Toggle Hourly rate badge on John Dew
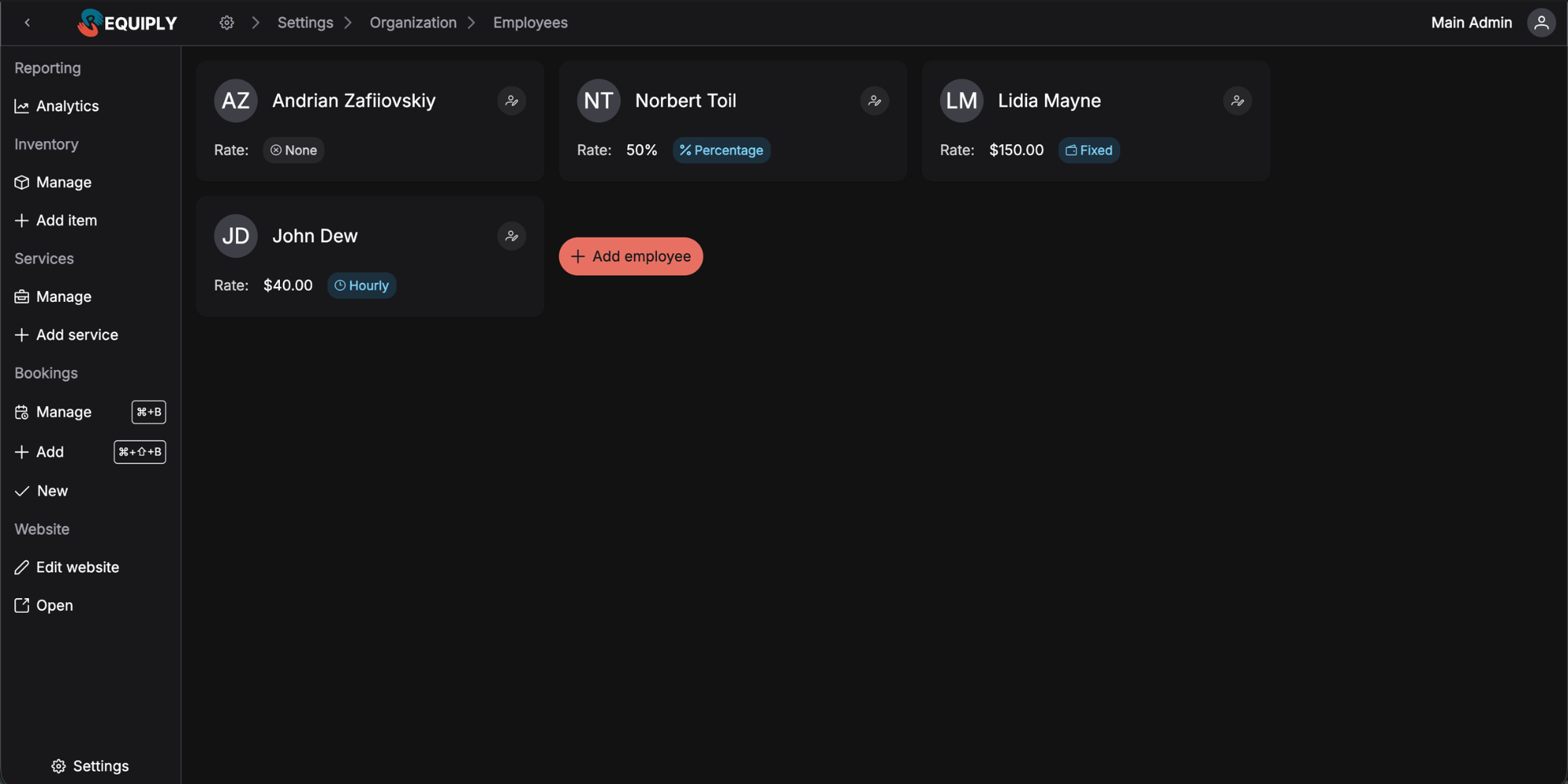The width and height of the screenshot is (1568, 784). tap(361, 285)
